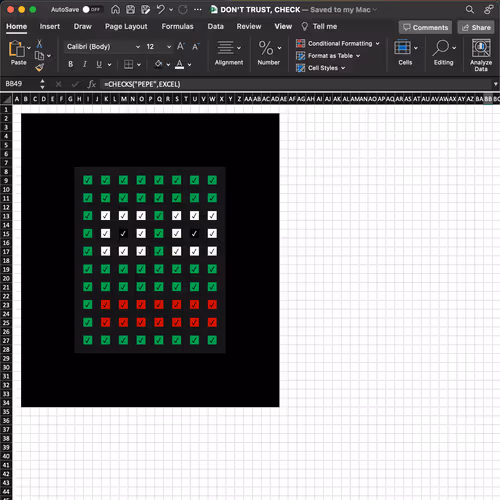The width and height of the screenshot is (500, 500).
Task: Expand the Format as Table dropdown
Action: point(358,56)
